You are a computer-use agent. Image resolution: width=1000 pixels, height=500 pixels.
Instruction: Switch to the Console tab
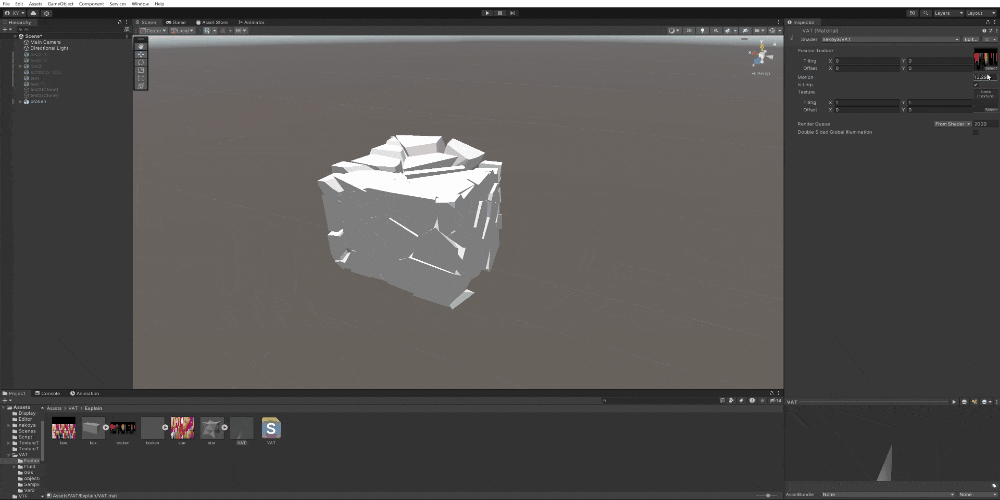point(48,393)
